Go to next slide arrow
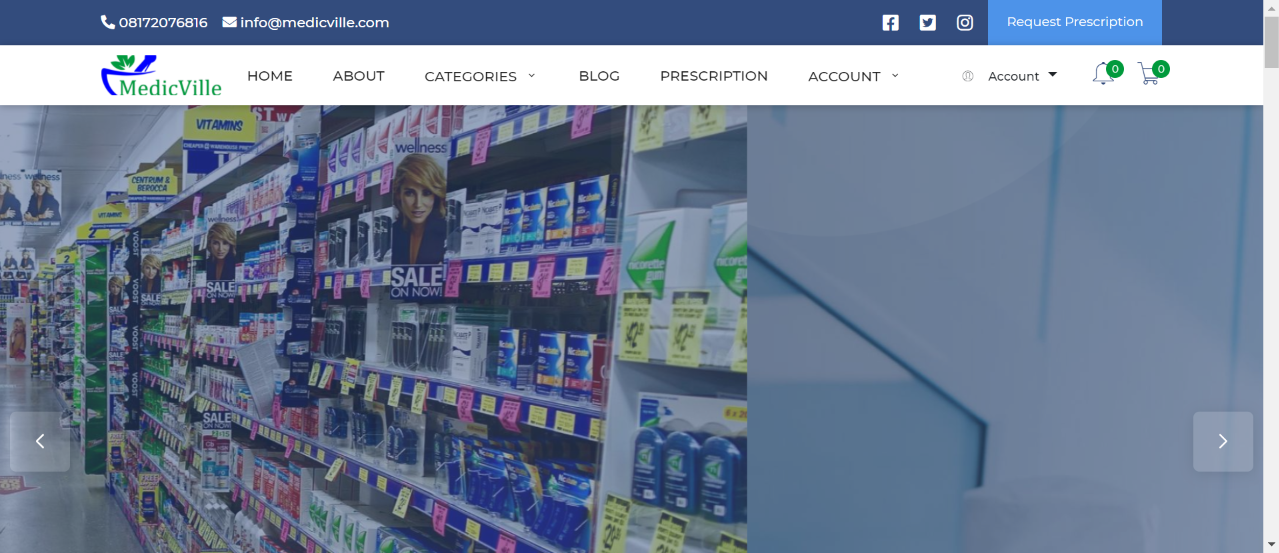Screen dimensions: 1279x553 (1222, 441)
